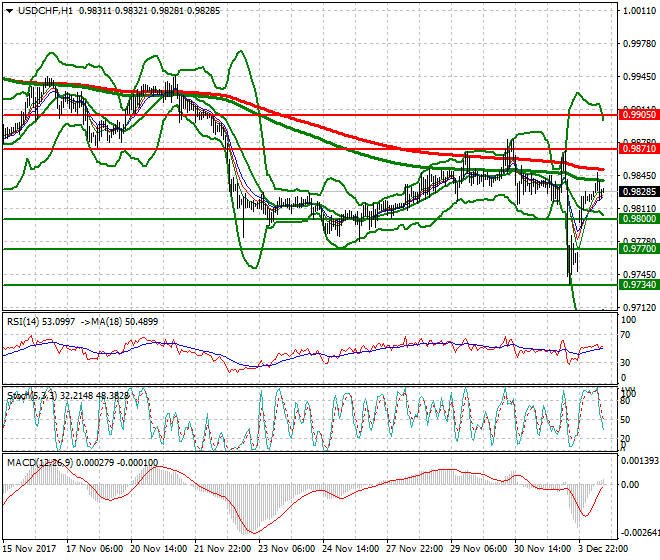The image size is (660, 560).
Task: Select the 0.99050 red resistance level label
Action: [x=639, y=115]
